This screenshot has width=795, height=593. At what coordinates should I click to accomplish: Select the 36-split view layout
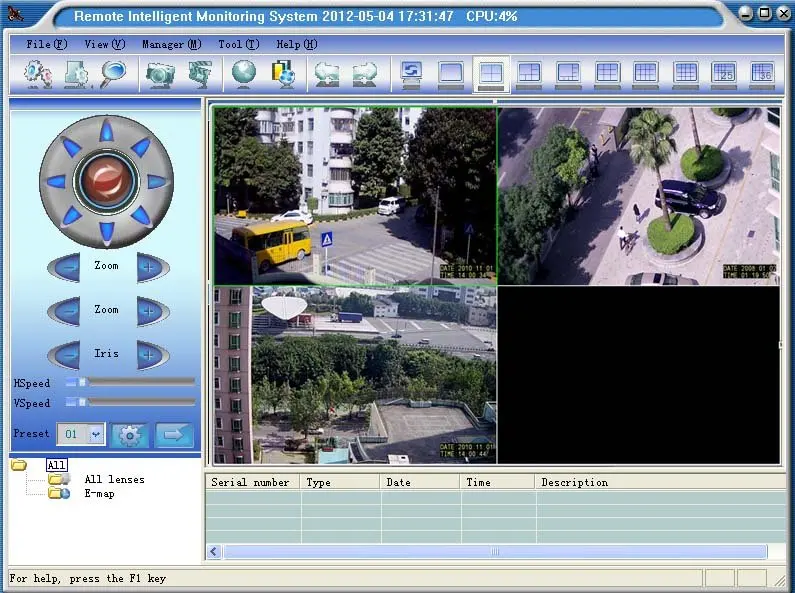[762, 75]
